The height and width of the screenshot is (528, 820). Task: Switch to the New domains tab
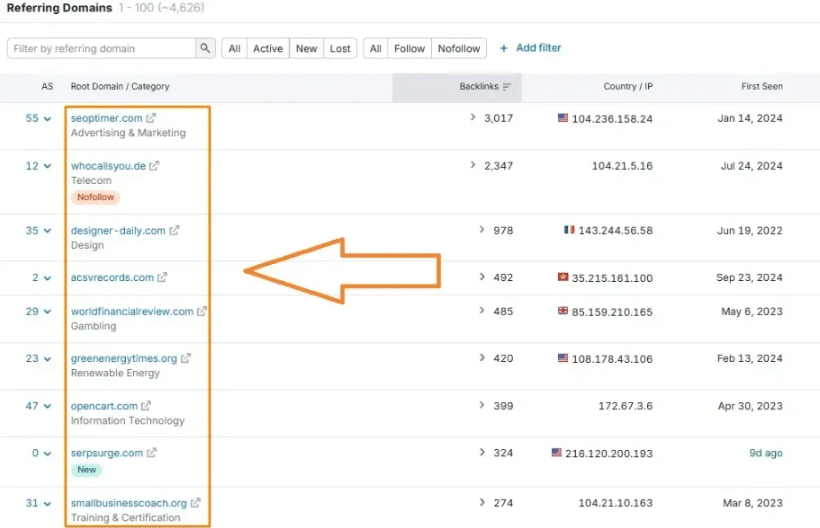[x=306, y=48]
